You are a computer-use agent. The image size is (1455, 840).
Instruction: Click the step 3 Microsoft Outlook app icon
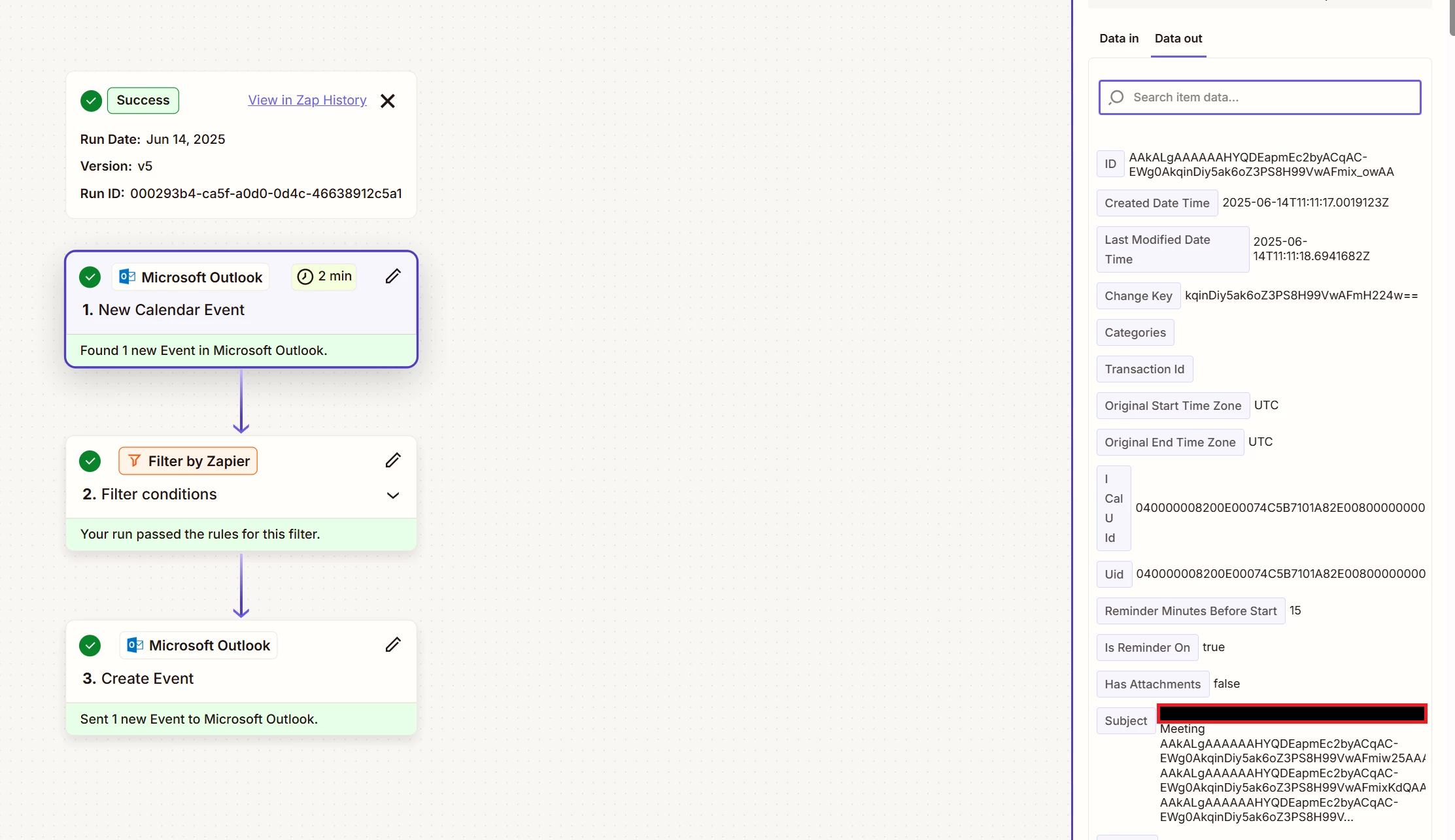point(135,645)
